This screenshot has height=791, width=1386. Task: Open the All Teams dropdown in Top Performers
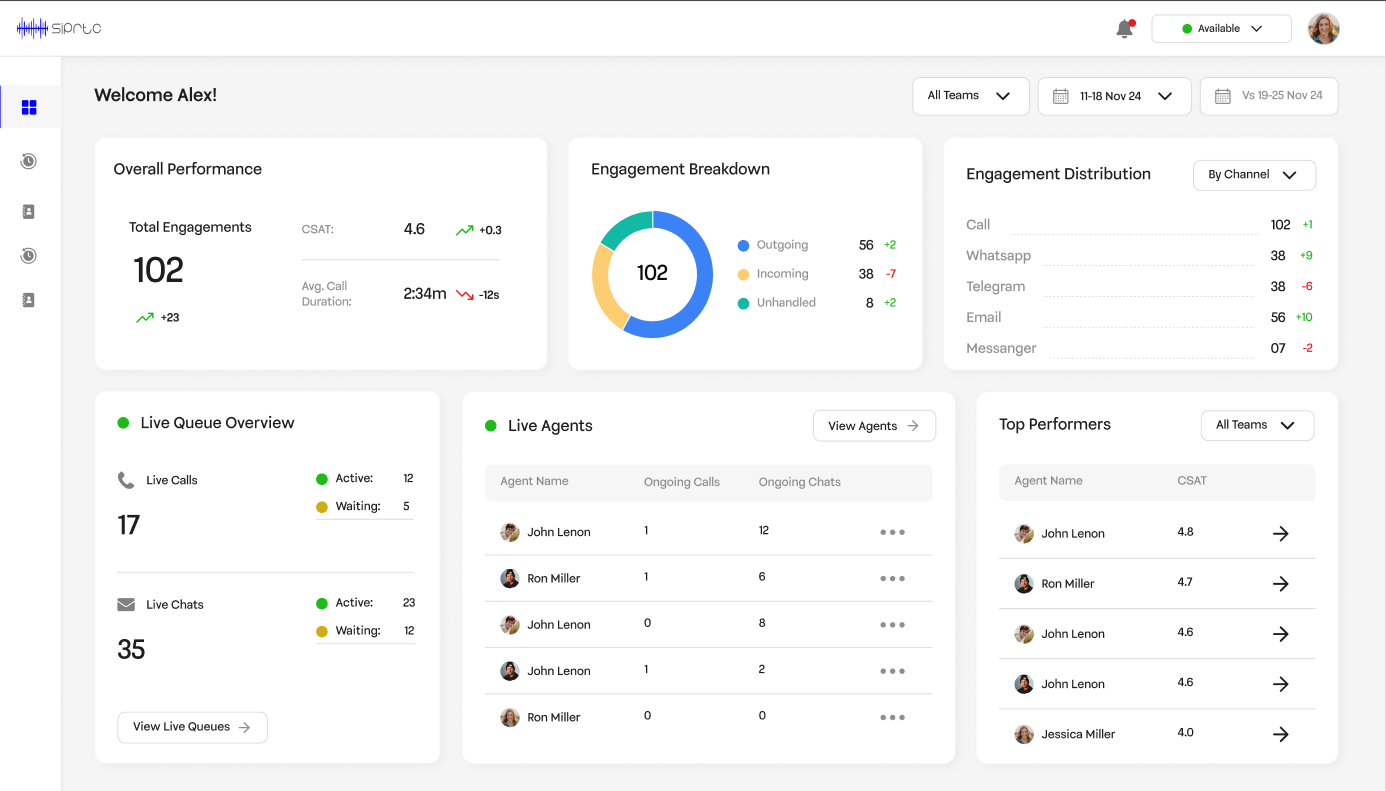click(1257, 425)
